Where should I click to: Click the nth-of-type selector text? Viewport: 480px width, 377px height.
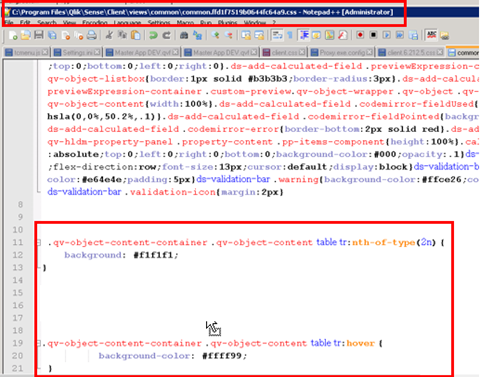coord(384,243)
